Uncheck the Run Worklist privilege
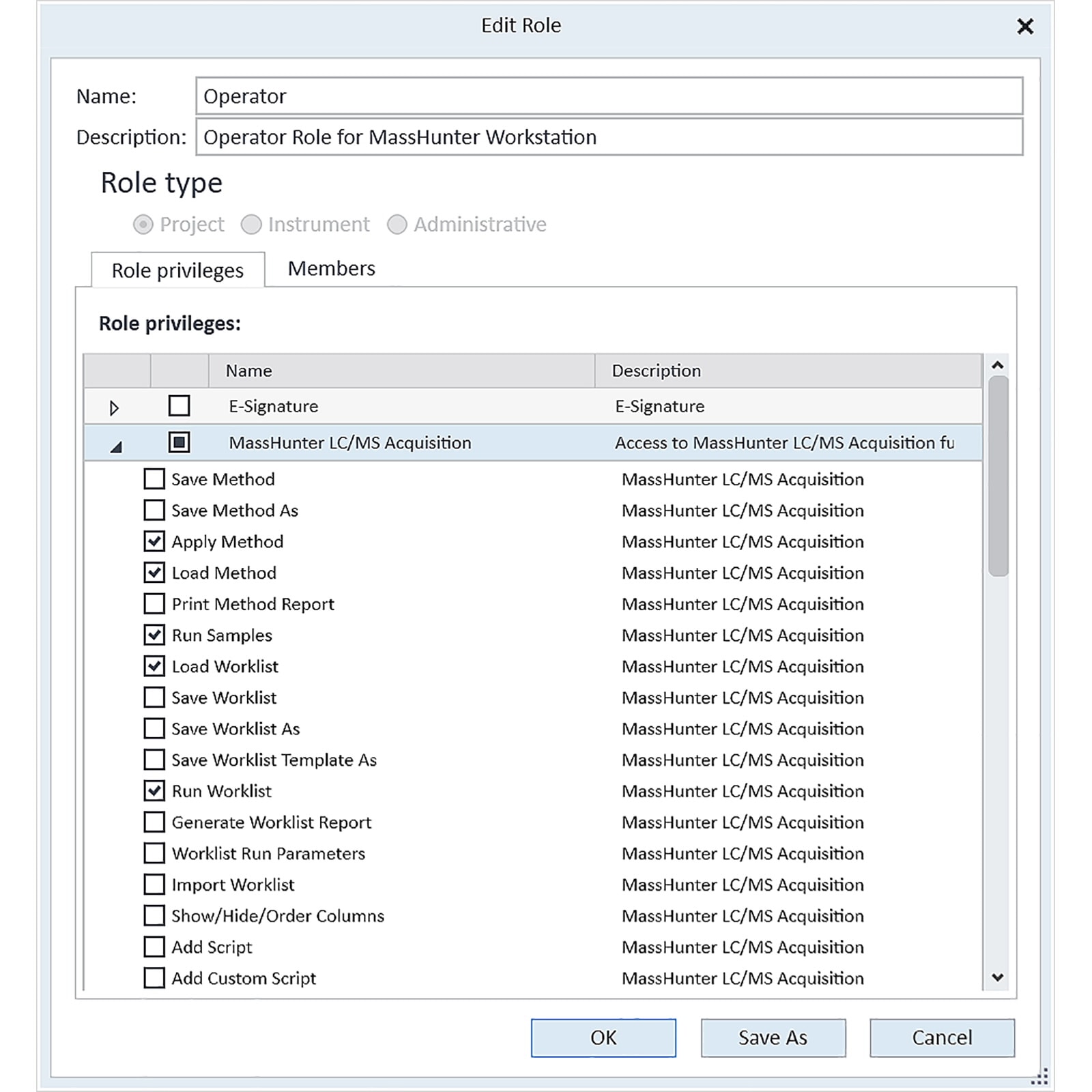 154,791
